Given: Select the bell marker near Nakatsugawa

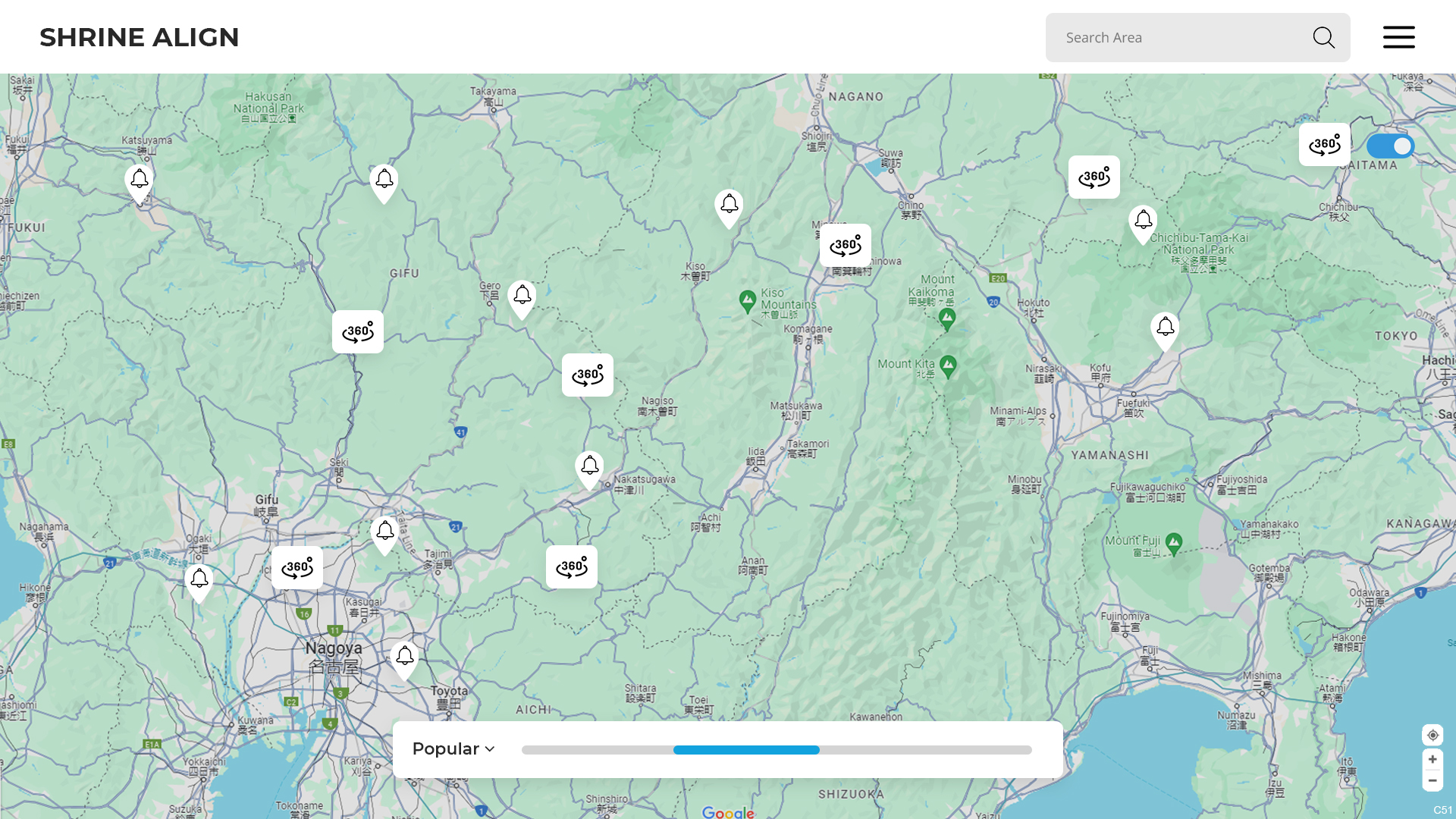Looking at the screenshot, I should [589, 467].
